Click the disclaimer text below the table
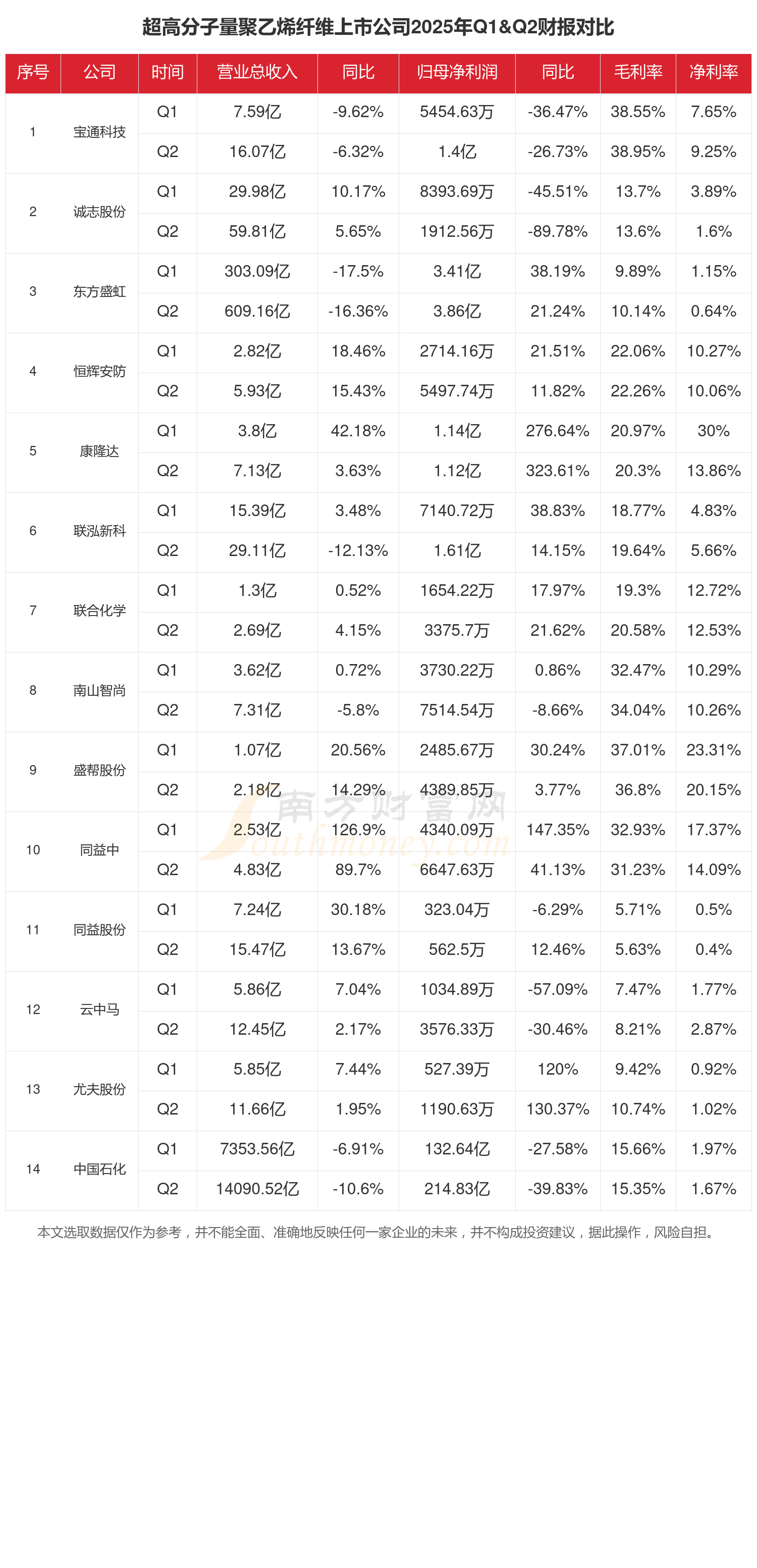This screenshot has height=1568, width=757. [378, 1233]
